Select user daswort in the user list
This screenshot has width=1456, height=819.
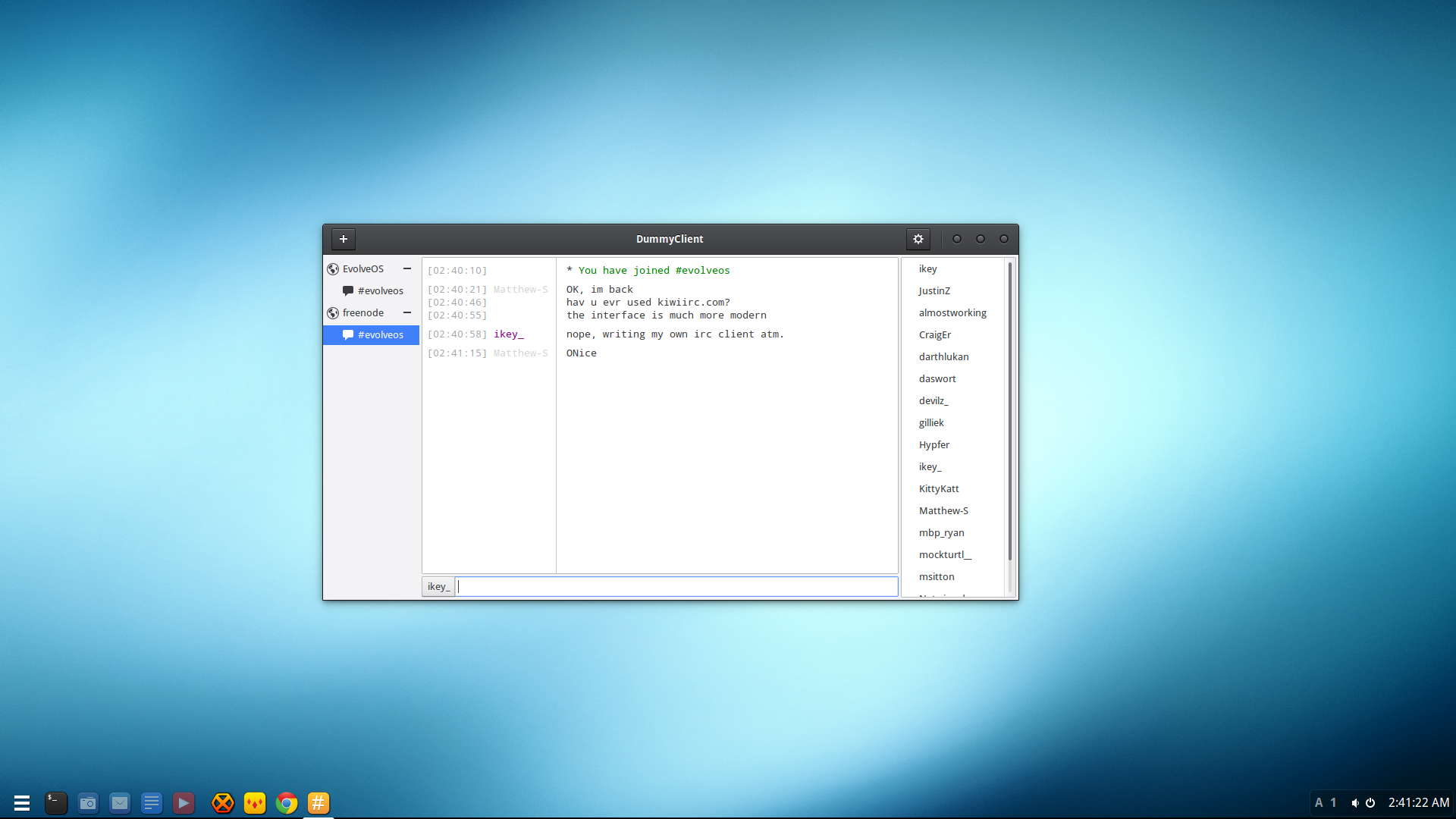coord(937,379)
